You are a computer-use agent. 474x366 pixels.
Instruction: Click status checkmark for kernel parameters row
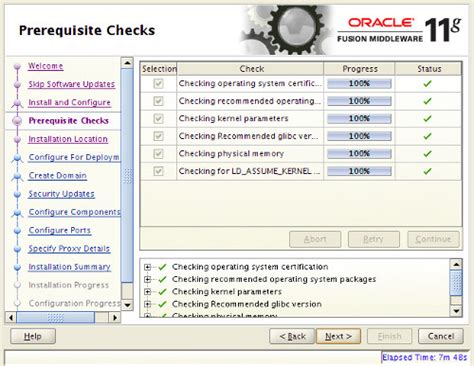pos(427,119)
